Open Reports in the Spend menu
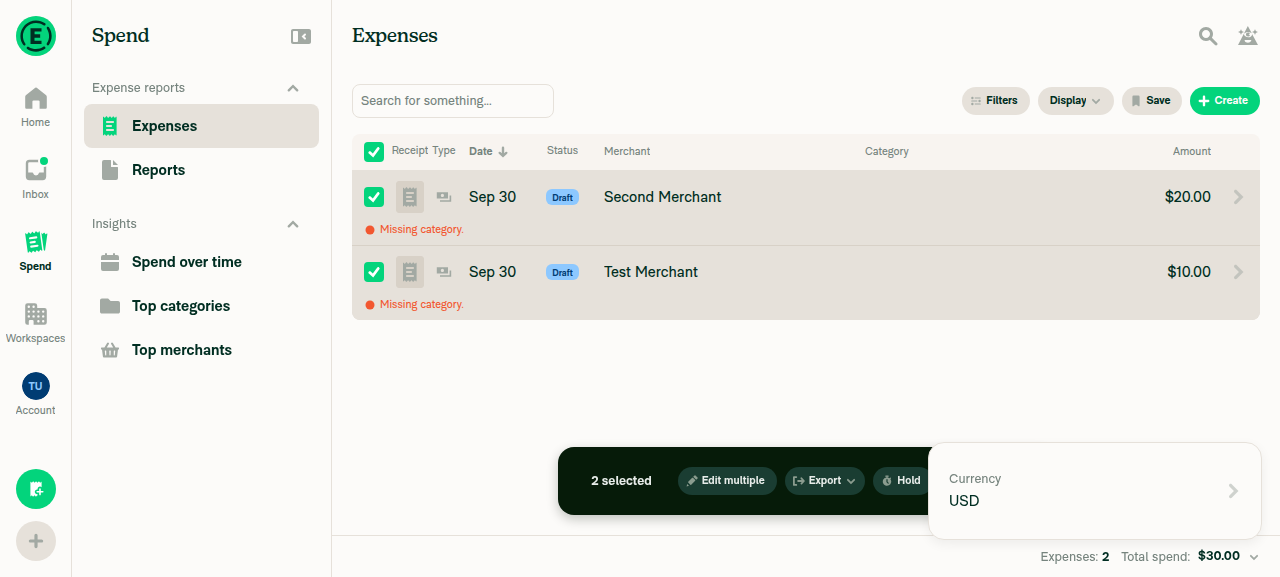 click(x=201, y=170)
